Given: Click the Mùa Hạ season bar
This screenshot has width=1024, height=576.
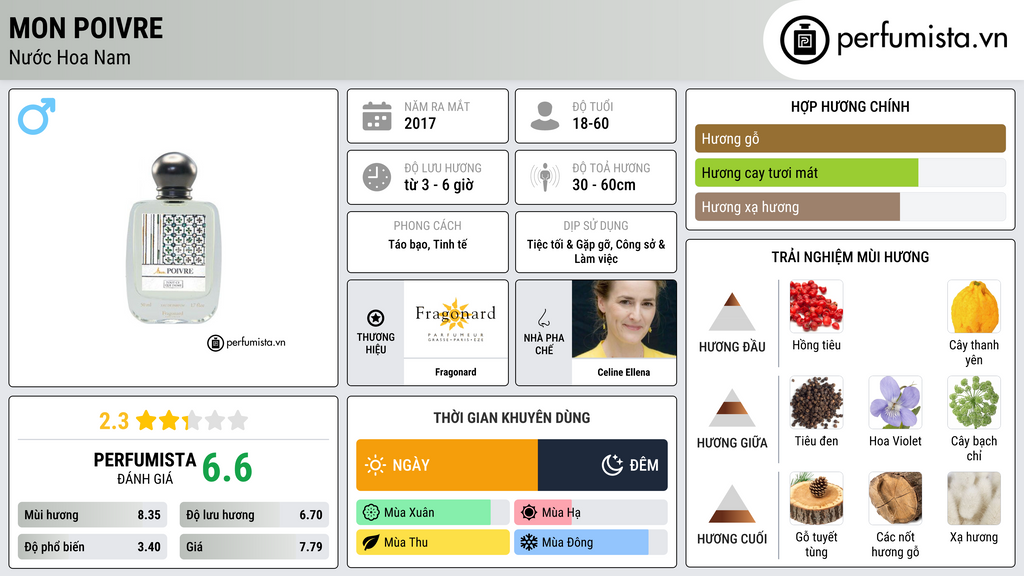Looking at the screenshot, I should pyautogui.click(x=591, y=513).
